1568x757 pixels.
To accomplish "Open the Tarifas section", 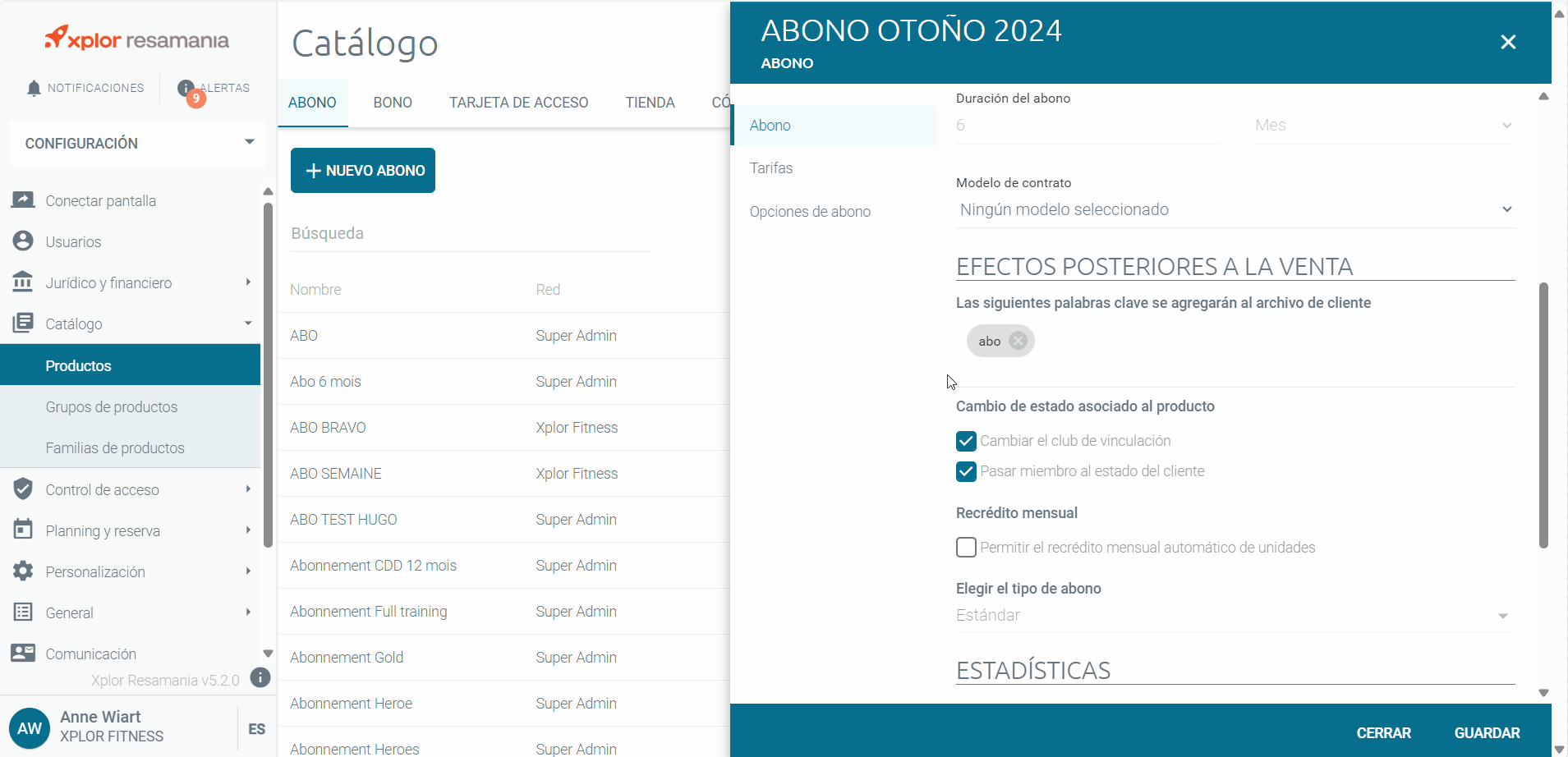I will (771, 168).
